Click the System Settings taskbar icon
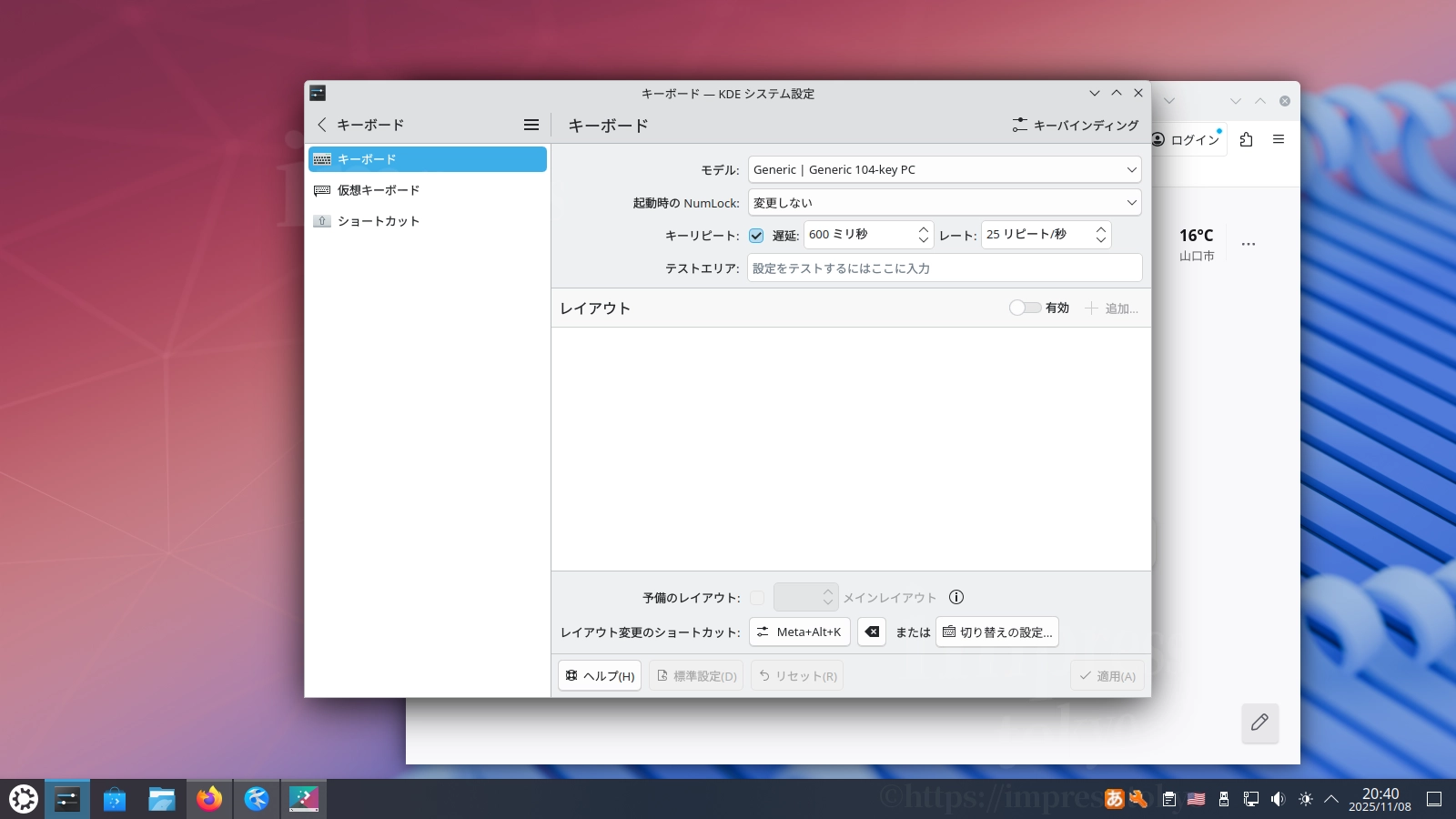This screenshot has width=1456, height=819. point(67,799)
